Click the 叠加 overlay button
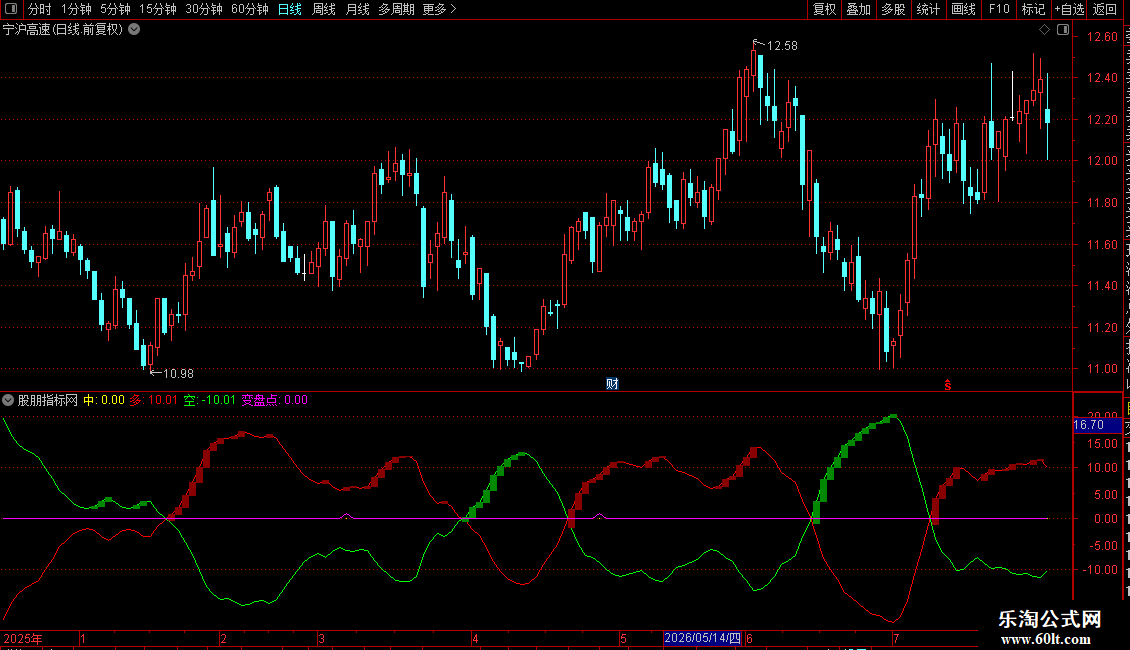 (x=858, y=9)
